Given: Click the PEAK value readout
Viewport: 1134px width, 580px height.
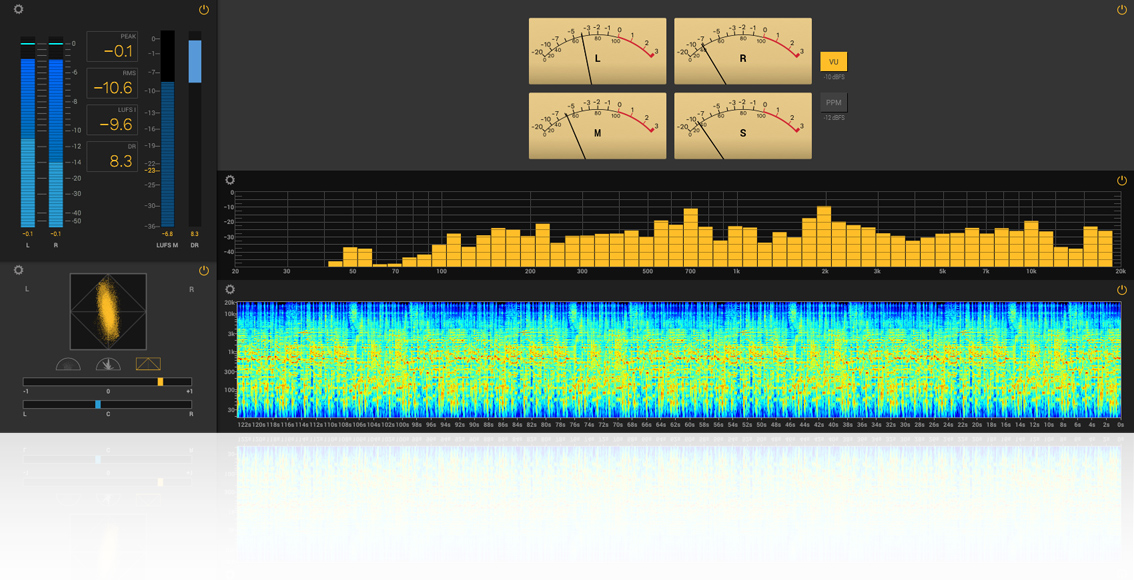Looking at the screenshot, I should point(112,47).
